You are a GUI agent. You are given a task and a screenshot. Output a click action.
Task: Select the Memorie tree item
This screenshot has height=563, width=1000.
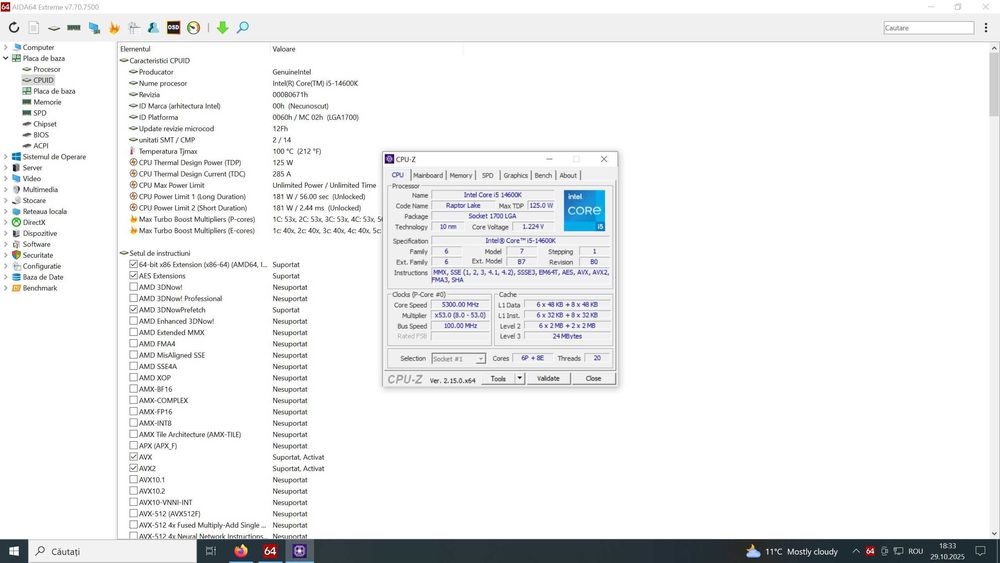click(47, 102)
